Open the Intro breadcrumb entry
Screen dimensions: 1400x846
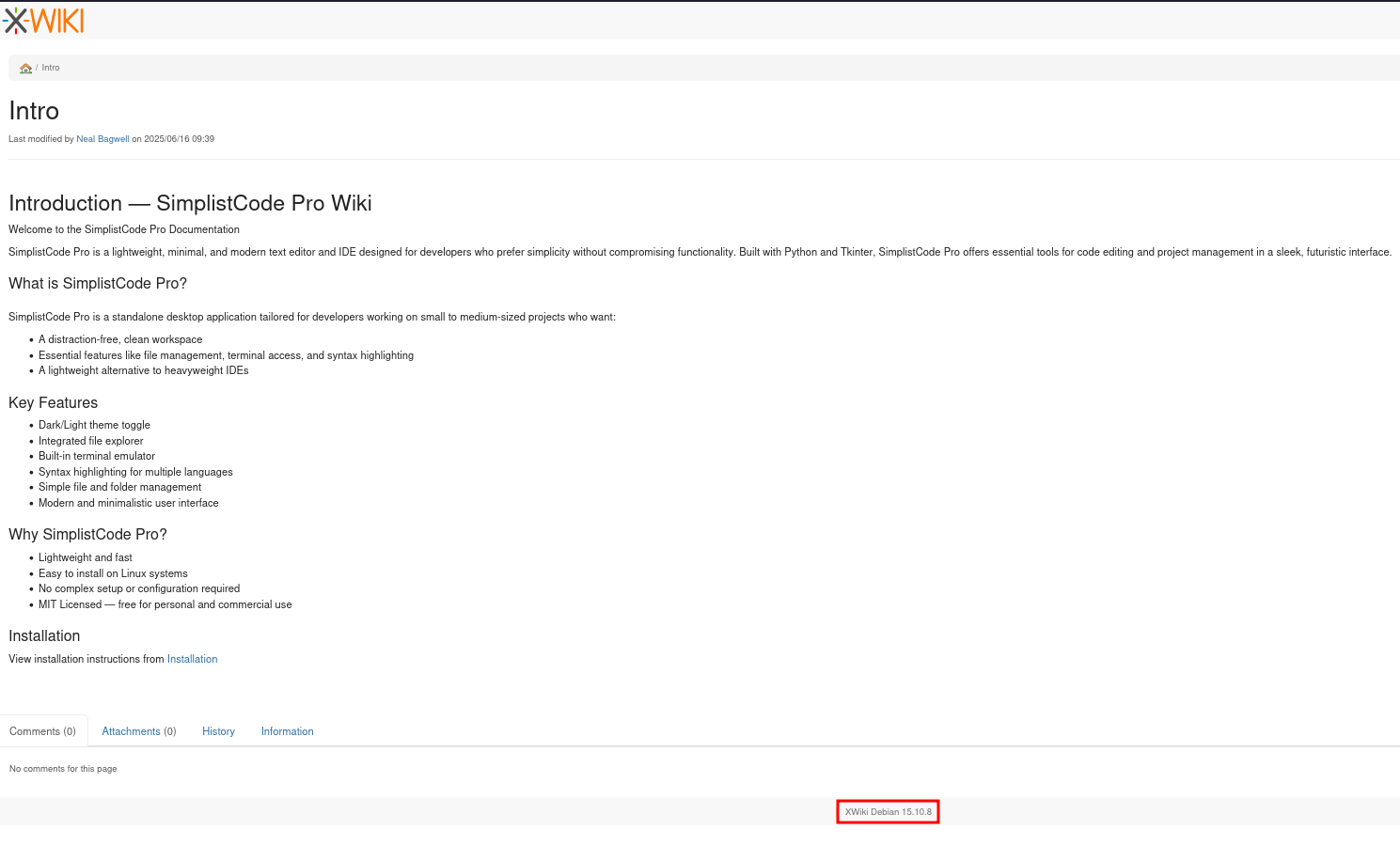[50, 67]
